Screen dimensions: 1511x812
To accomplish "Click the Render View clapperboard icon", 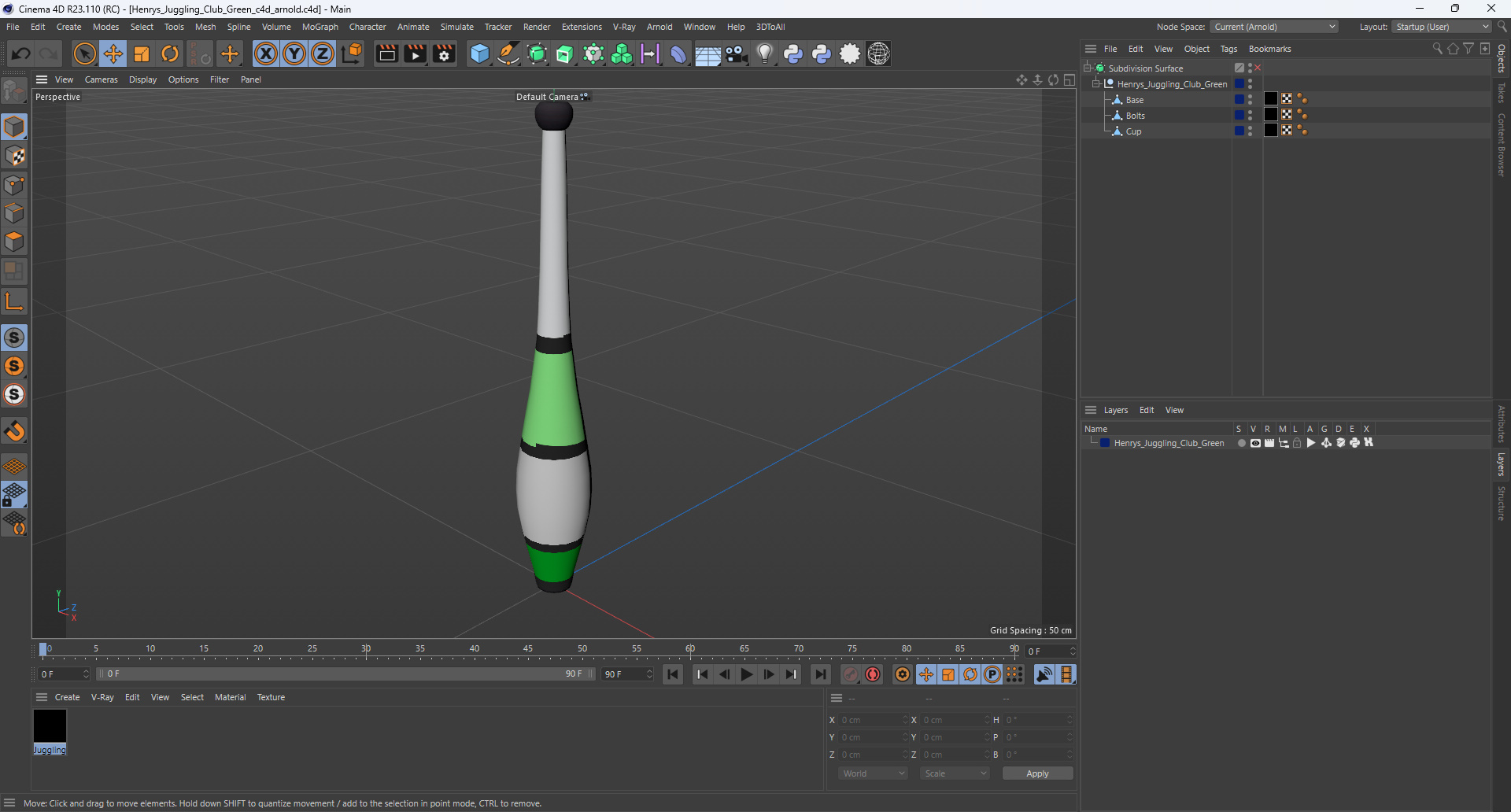I will pos(386,54).
